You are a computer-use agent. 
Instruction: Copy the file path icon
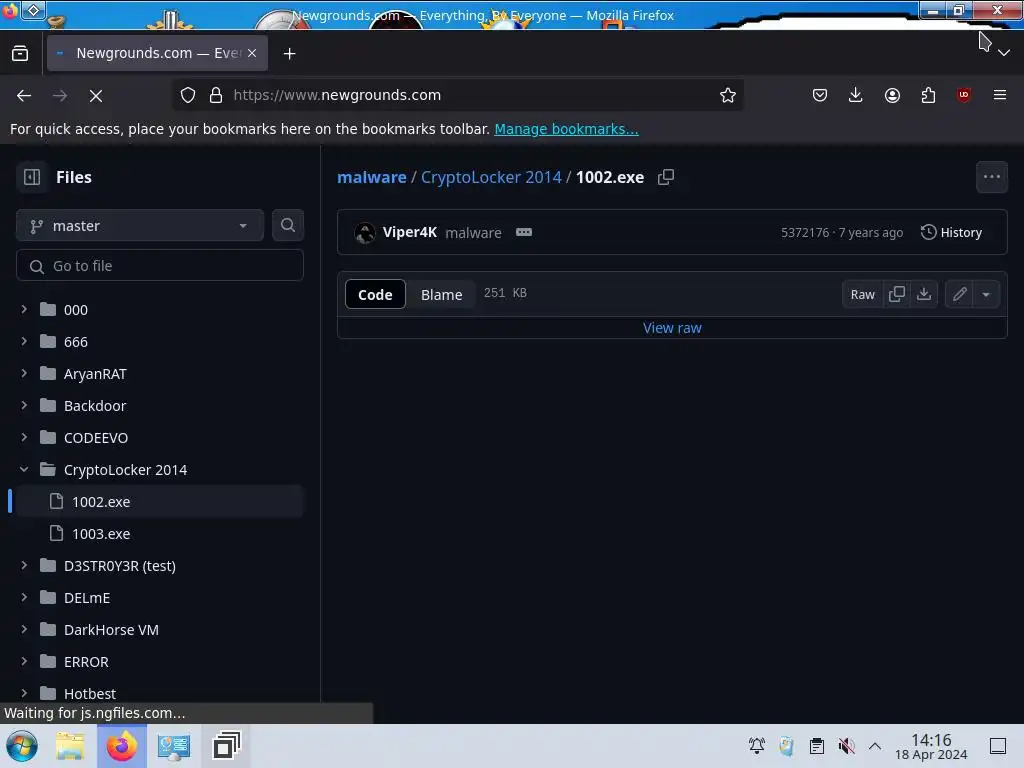(x=665, y=177)
